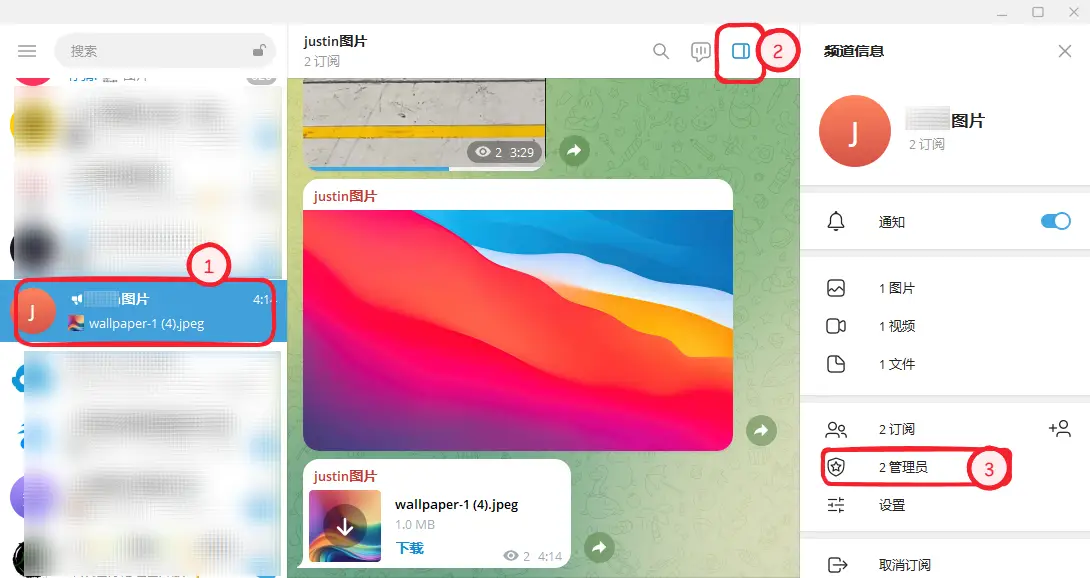Click the justin图片 sender name above the file
Screen dimensions: 1090x578
pos(345,476)
